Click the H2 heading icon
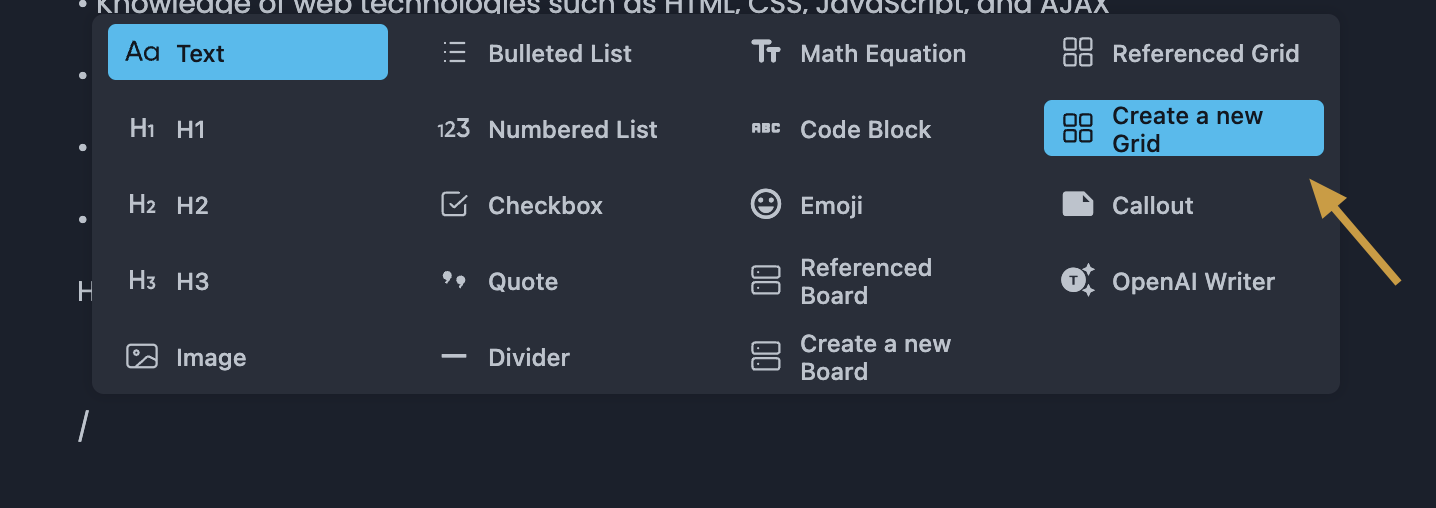 (x=142, y=205)
